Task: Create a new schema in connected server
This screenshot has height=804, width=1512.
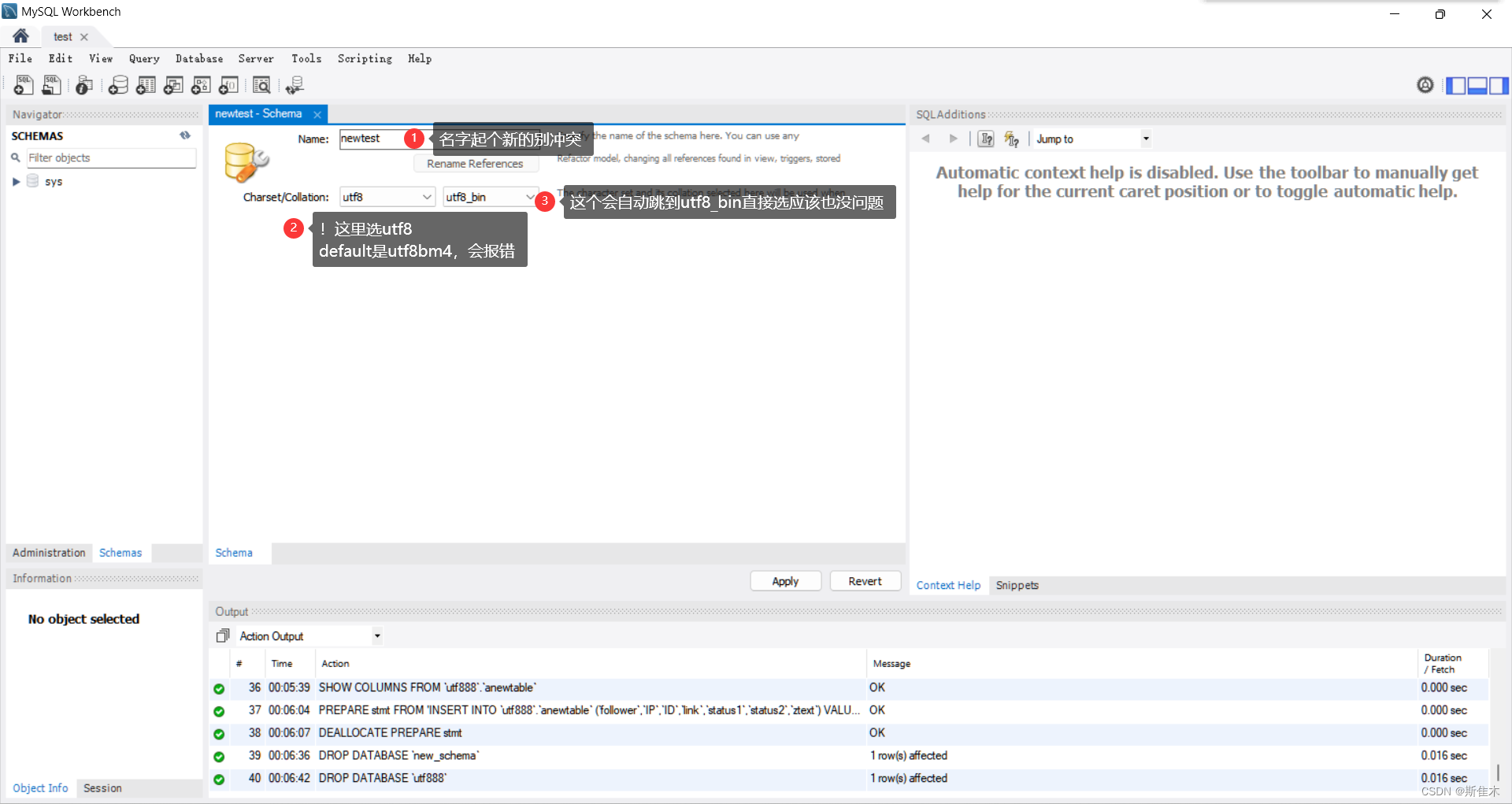Action: (117, 85)
